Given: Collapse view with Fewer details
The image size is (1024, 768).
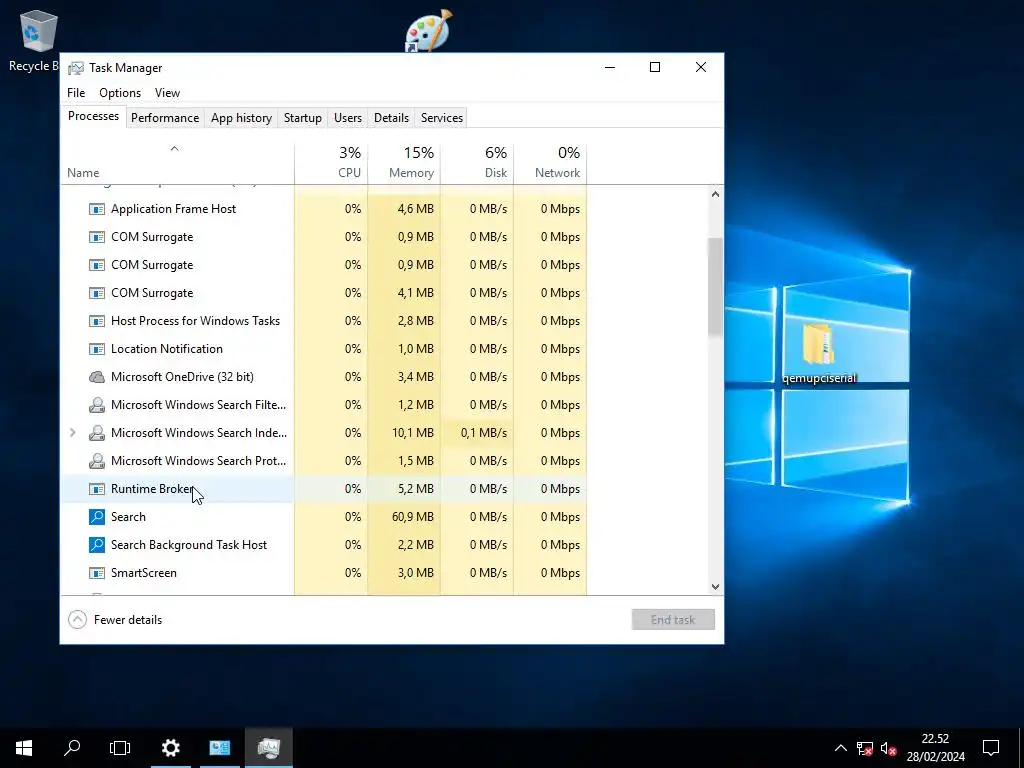Looking at the screenshot, I should coord(116,620).
